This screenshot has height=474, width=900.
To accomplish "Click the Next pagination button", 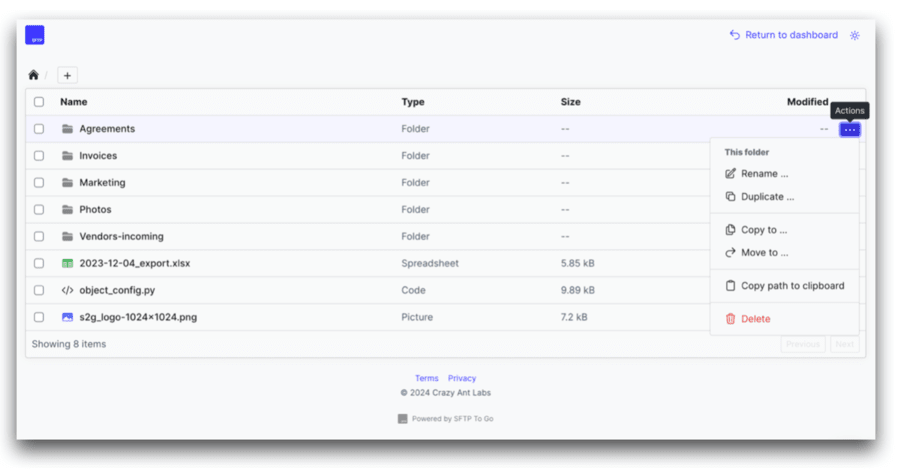I will click(844, 344).
